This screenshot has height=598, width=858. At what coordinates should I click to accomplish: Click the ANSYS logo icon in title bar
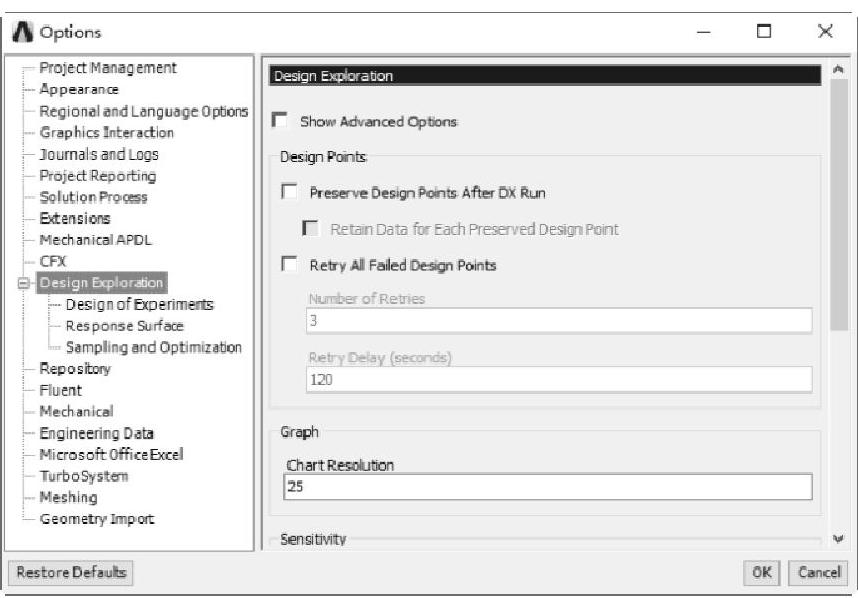click(22, 33)
